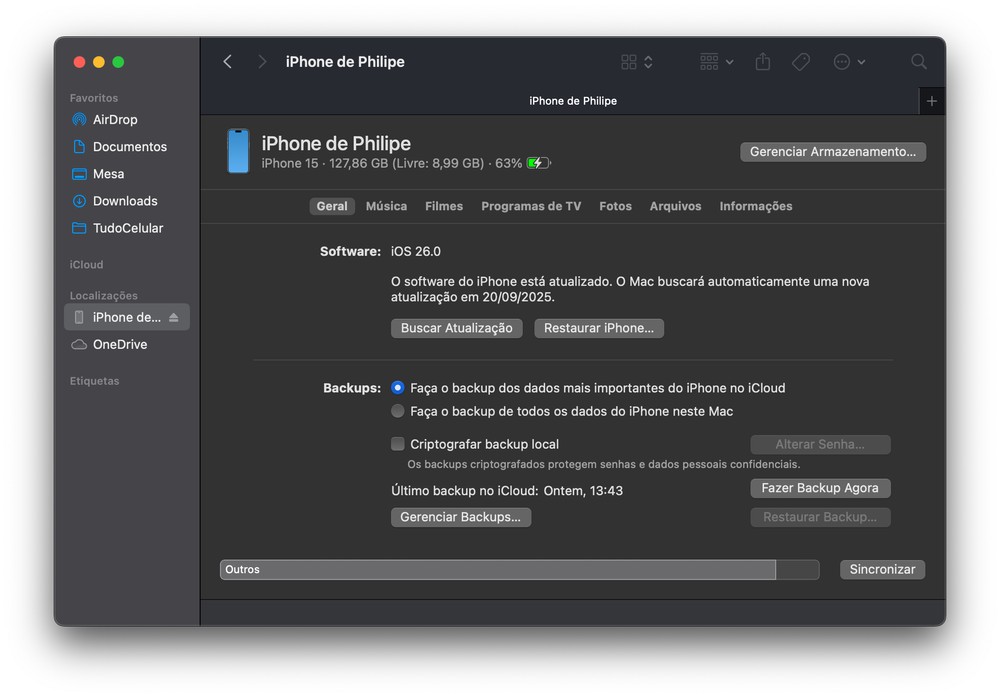The width and height of the screenshot is (1000, 698).
Task: Click the Fazer Backup Agora button
Action: 819,488
